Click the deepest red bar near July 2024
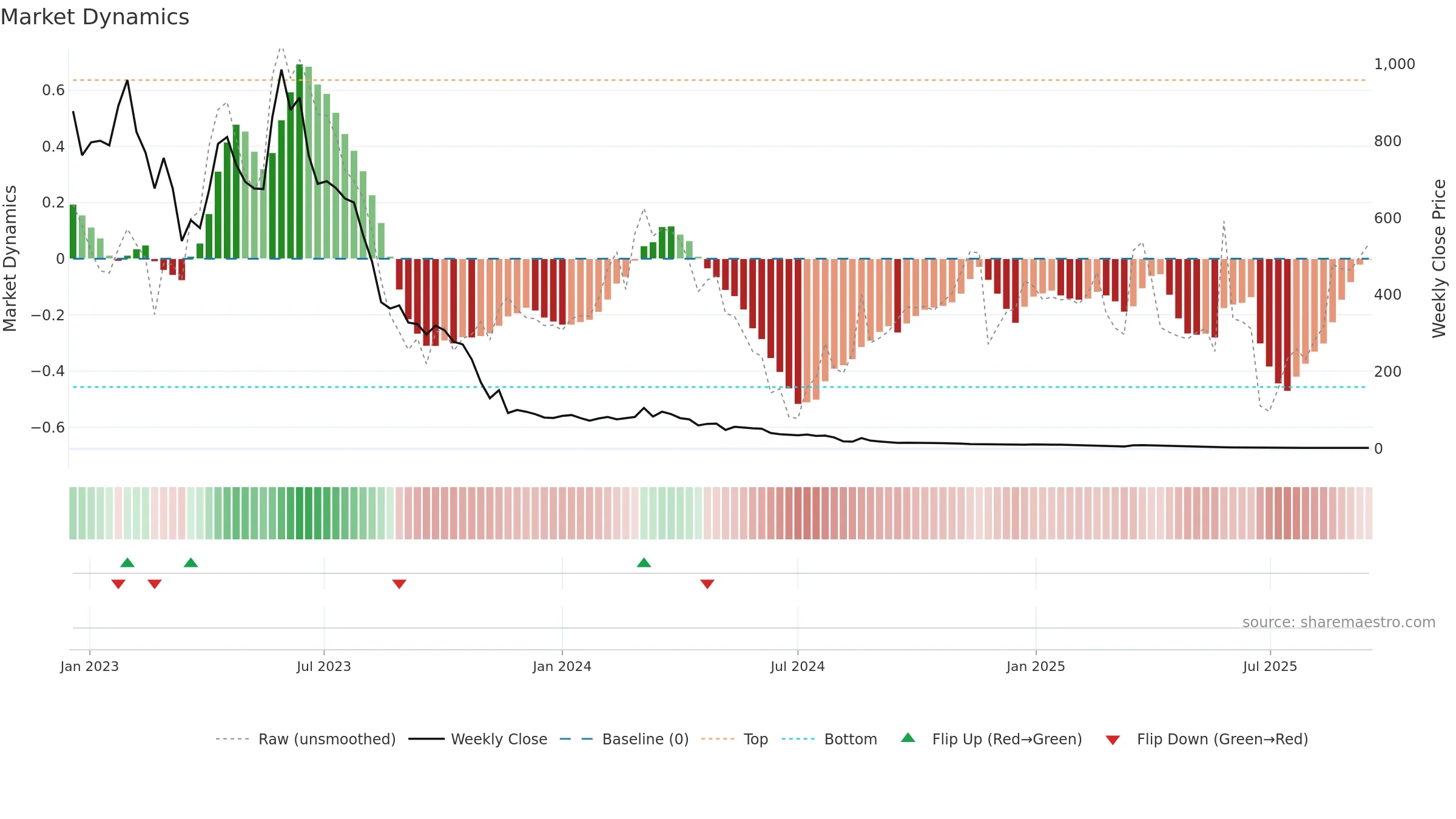This screenshot has height=819, width=1456. pyautogui.click(x=798, y=331)
